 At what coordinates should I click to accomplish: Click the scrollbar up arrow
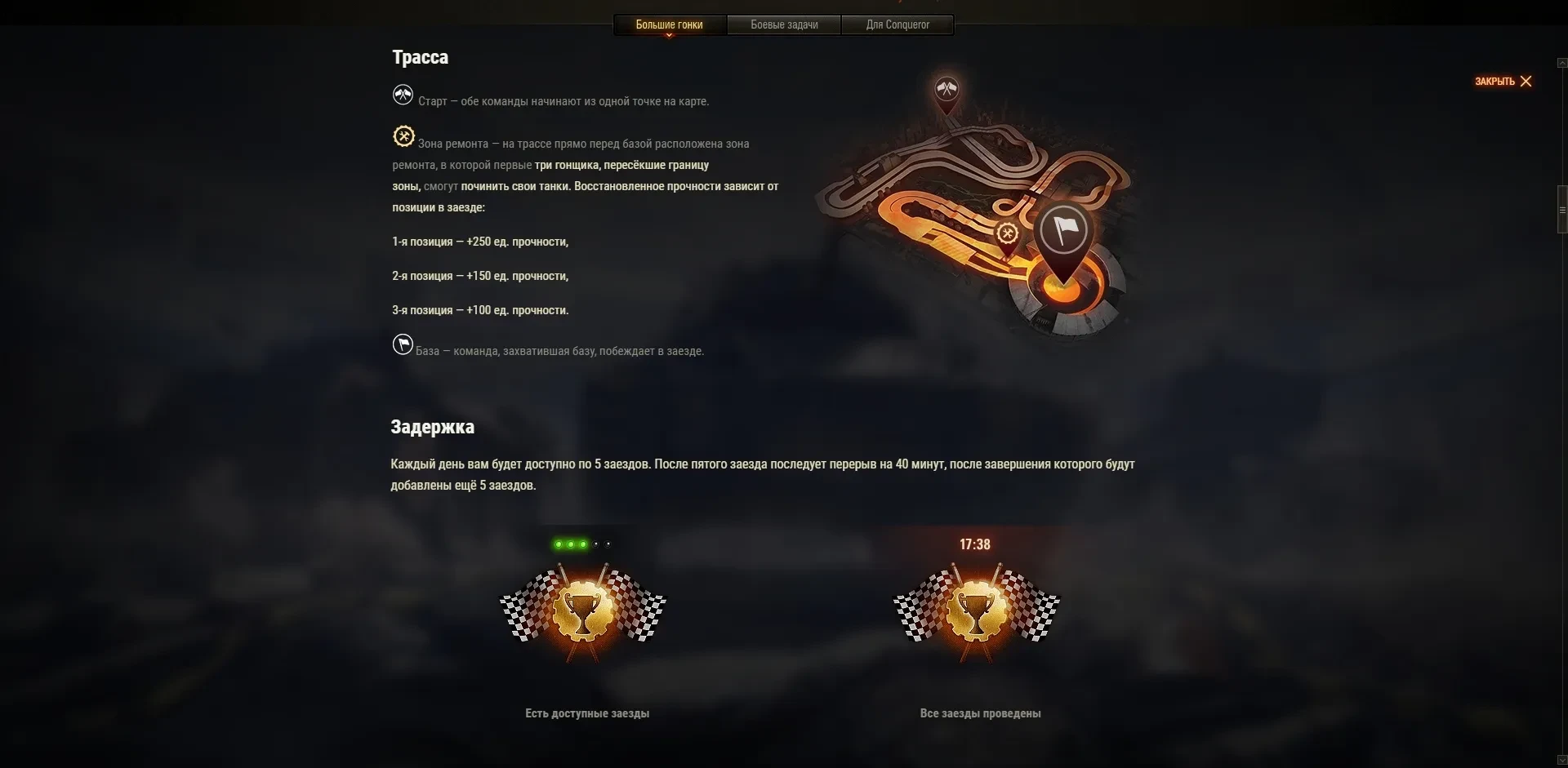tap(1562, 63)
